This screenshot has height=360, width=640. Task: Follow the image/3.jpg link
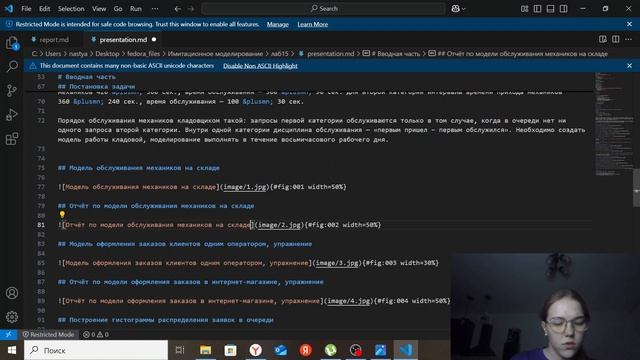click(337, 263)
